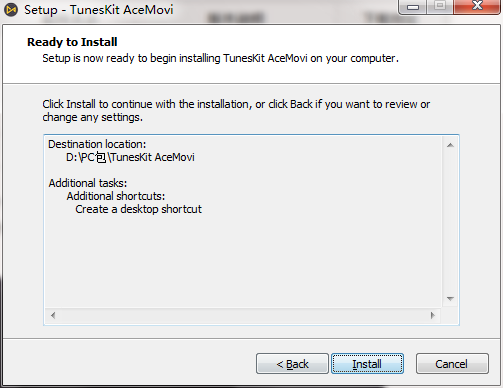The width and height of the screenshot is (503, 388).
Task: Cancel the TunesKit AceMovi setup
Action: point(452,364)
